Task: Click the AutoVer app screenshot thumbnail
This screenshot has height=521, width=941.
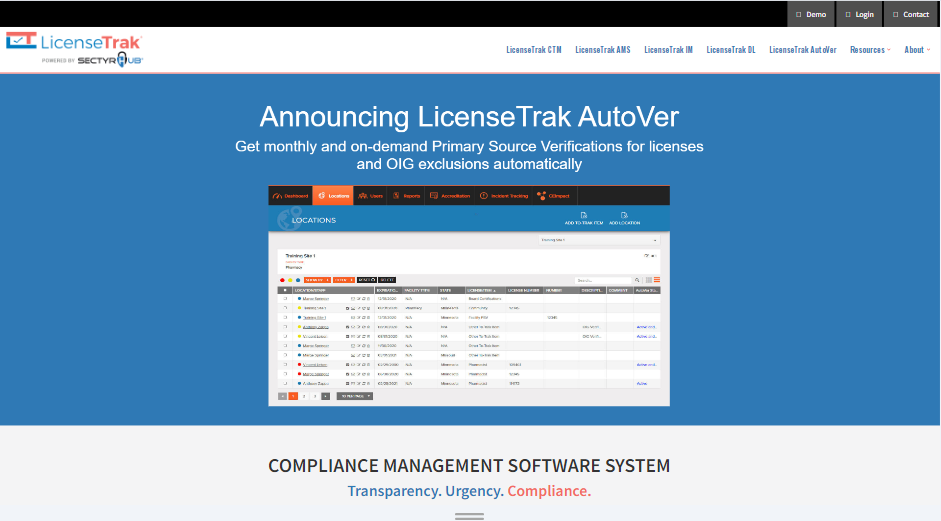Action: tap(469, 296)
